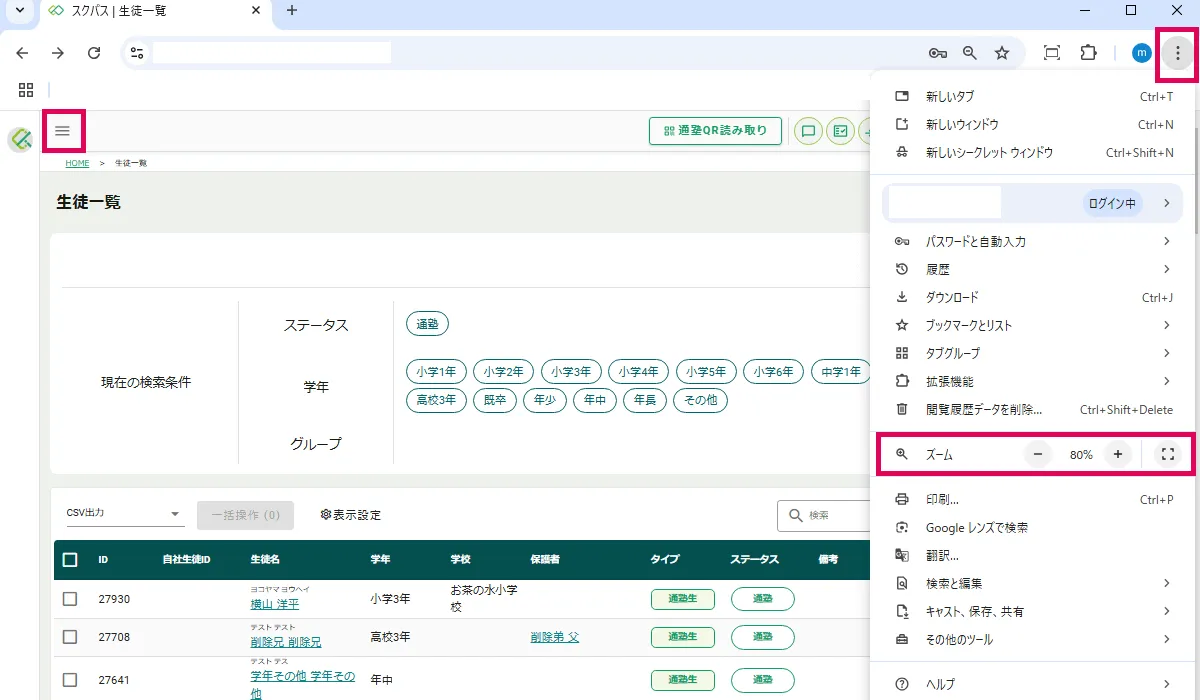Expand the 拡張機能 submenu

coord(1033,382)
